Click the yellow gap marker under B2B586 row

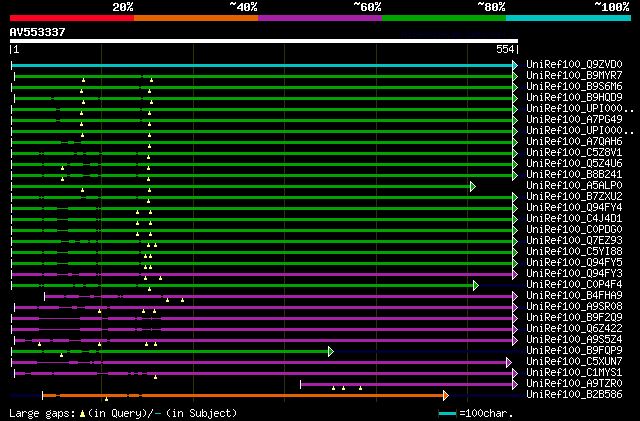107,399
